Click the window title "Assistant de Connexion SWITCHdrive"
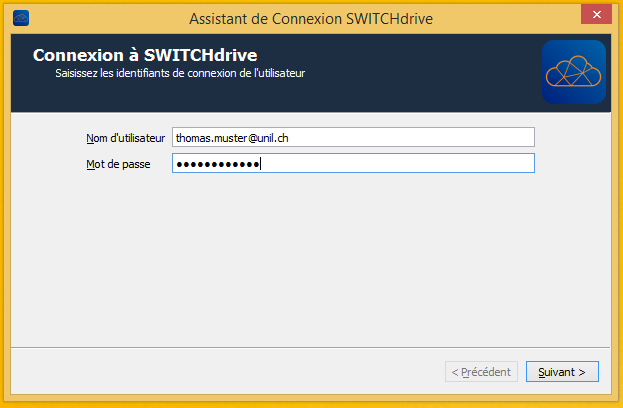The height and width of the screenshot is (408, 623). pos(310,17)
